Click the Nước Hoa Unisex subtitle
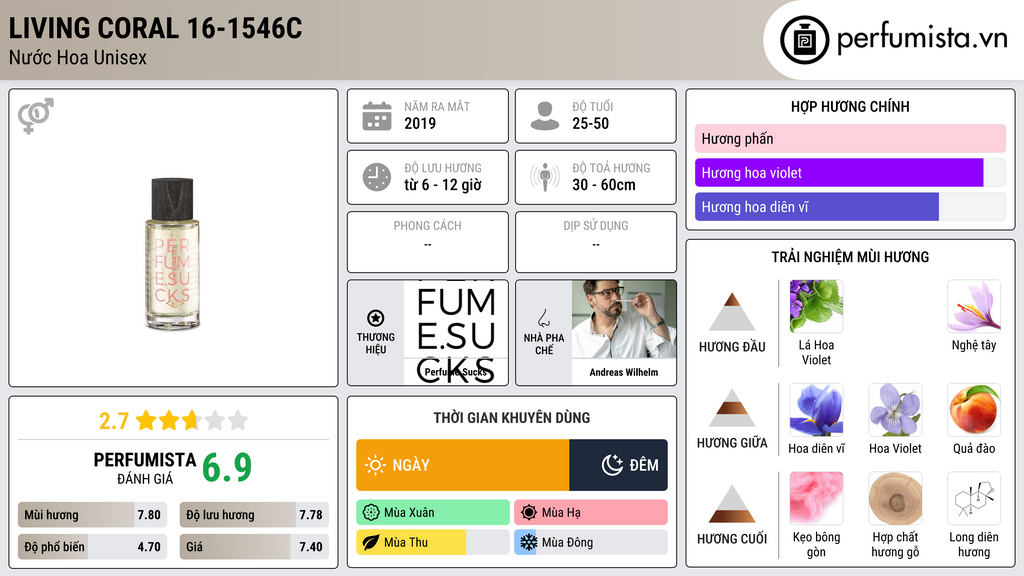This screenshot has height=576, width=1024. point(78,58)
